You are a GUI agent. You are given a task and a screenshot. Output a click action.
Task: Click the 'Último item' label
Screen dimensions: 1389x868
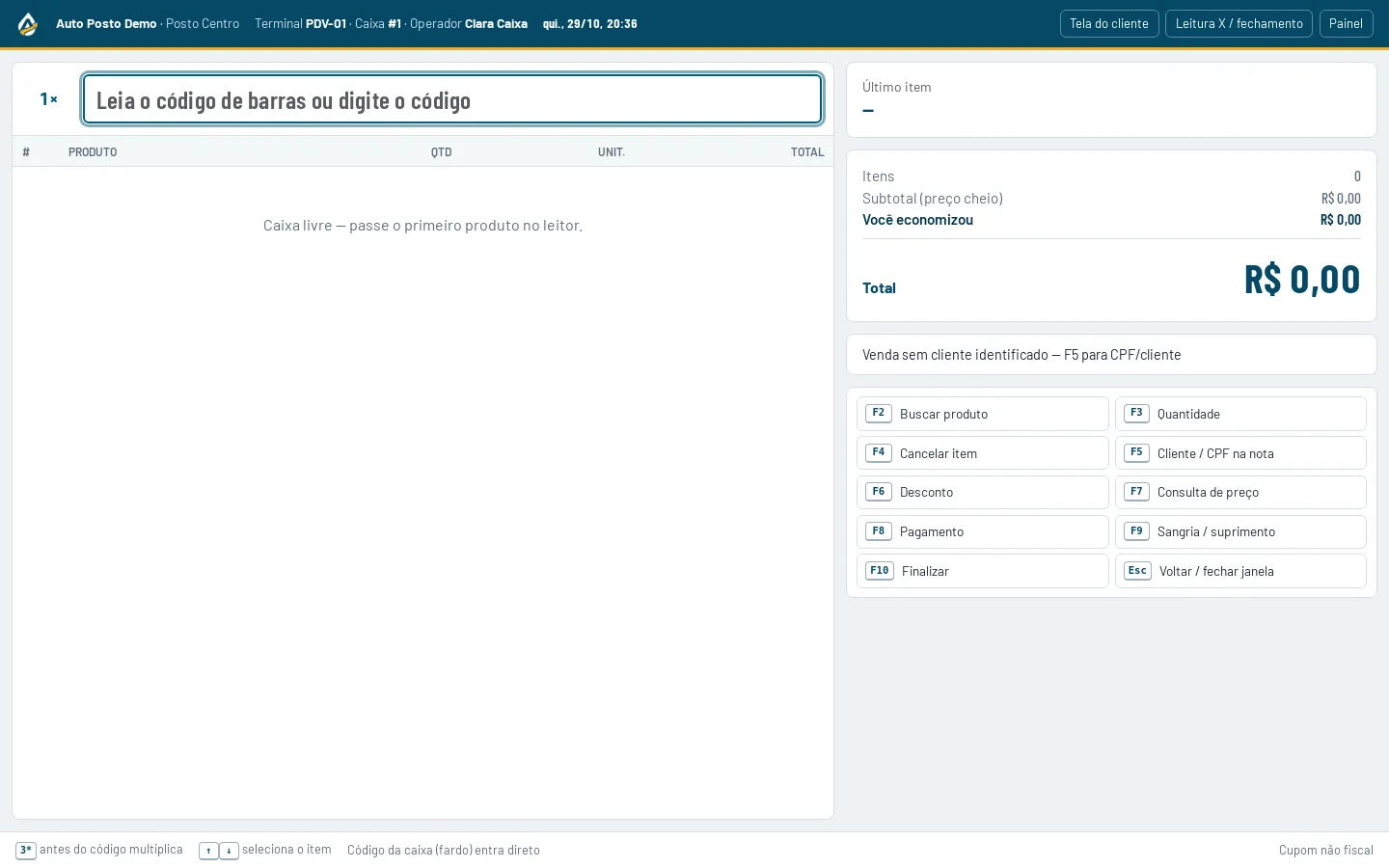point(897,87)
